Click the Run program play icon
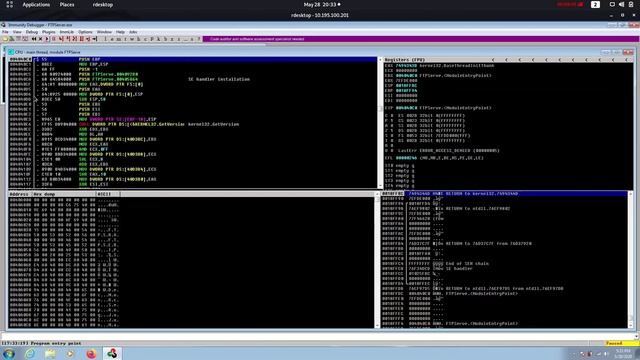This screenshot has width=640, height=360. click(47, 39)
